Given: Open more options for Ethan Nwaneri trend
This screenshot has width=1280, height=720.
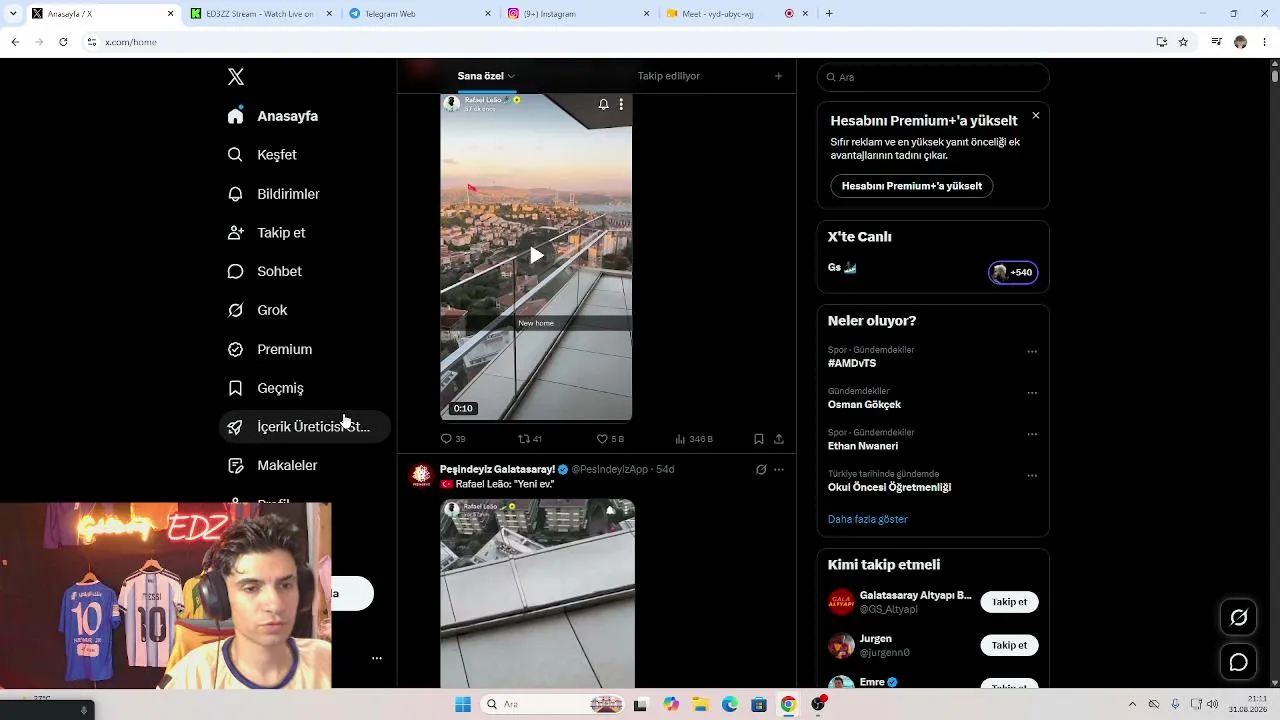Looking at the screenshot, I should pyautogui.click(x=1032, y=434).
